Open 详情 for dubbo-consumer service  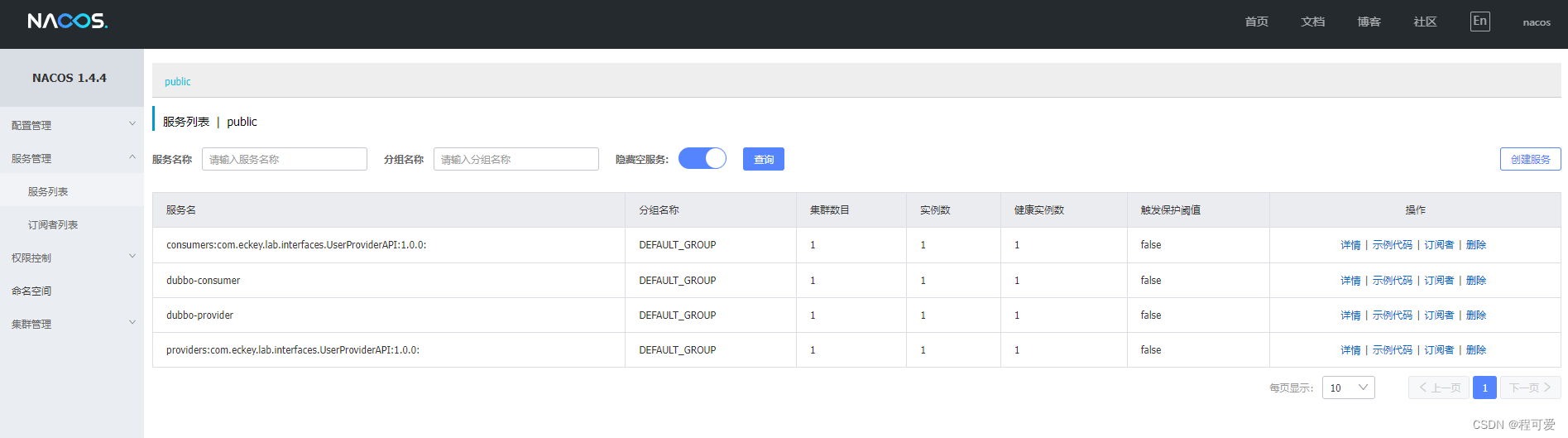1350,281
